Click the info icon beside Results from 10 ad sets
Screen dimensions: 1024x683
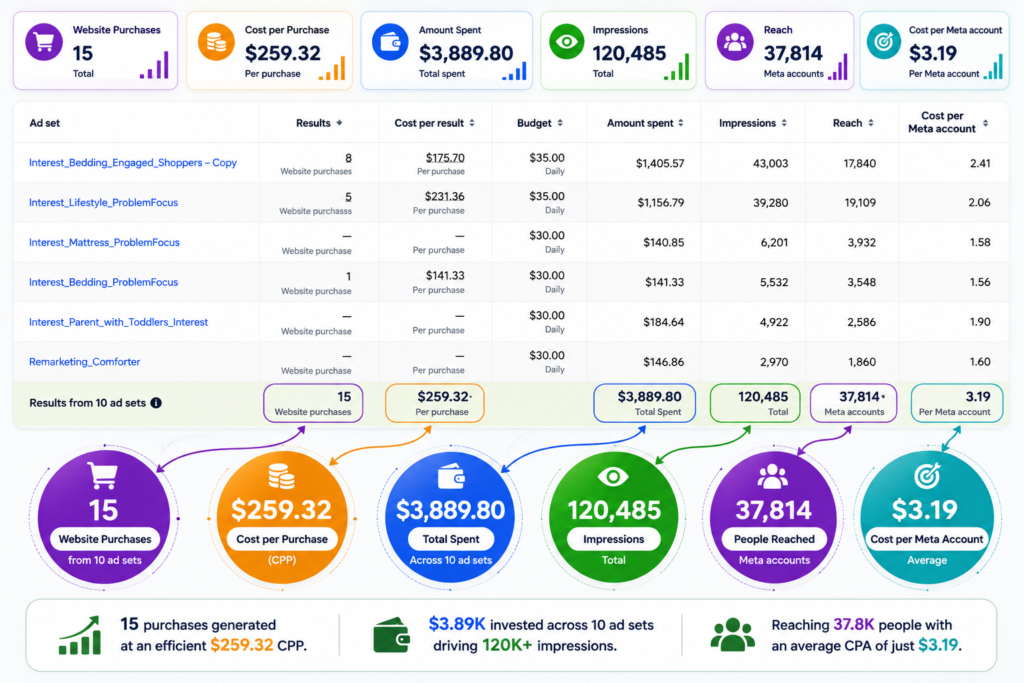coord(156,403)
